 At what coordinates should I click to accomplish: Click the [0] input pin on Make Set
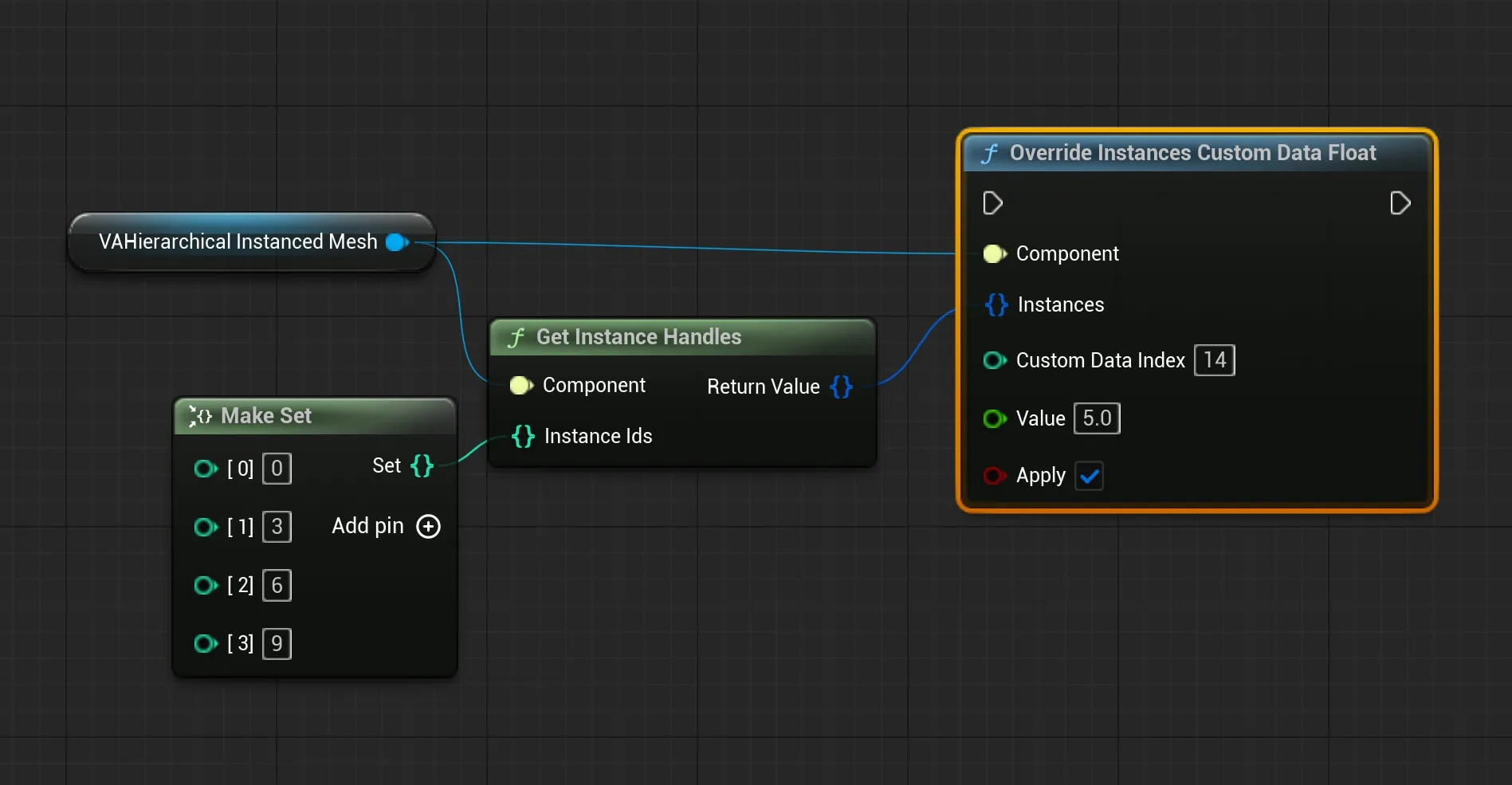point(206,469)
